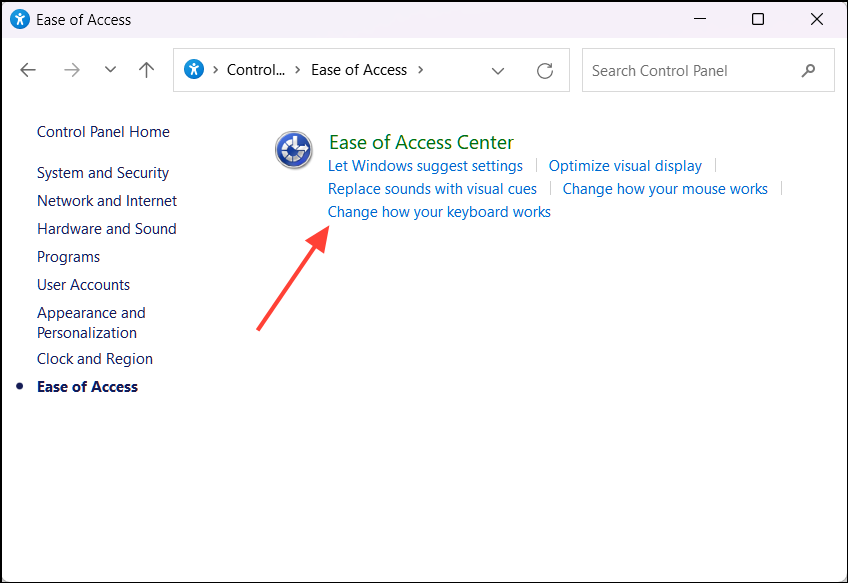The image size is (848, 583).
Task: Open Let Windows suggest settings
Action: tap(425, 165)
